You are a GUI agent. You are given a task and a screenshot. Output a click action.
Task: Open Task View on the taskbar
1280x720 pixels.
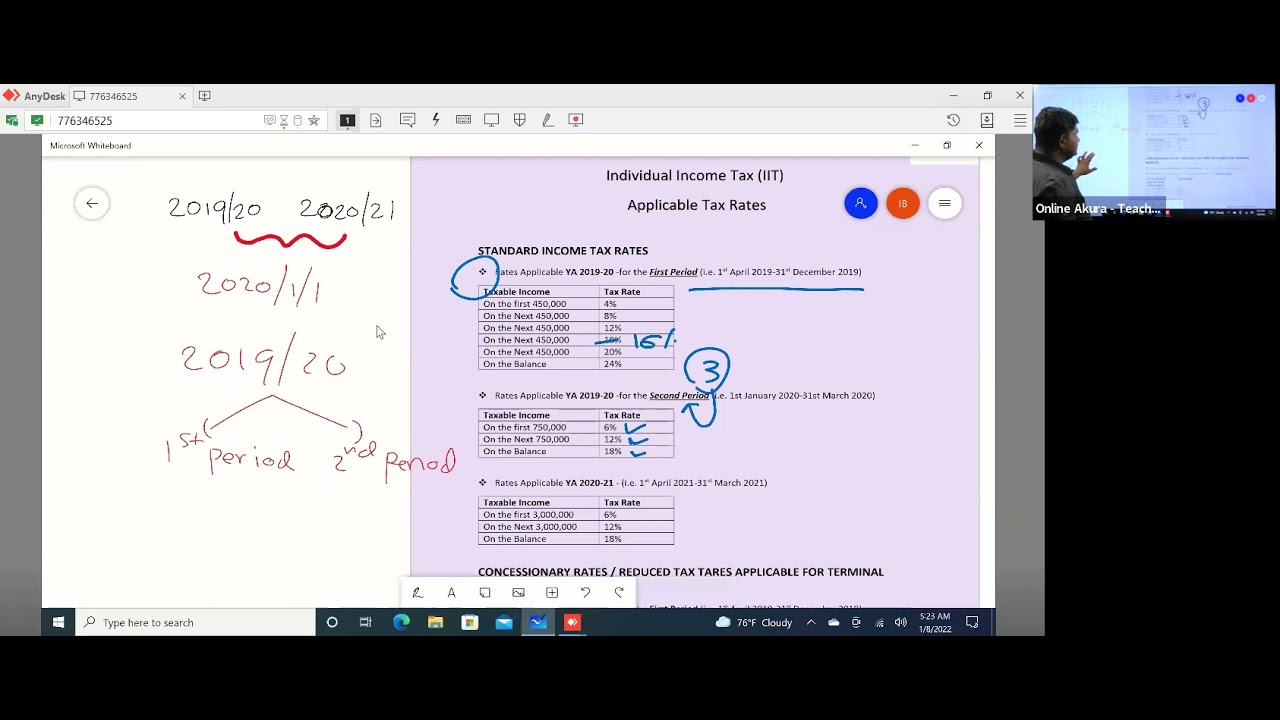tap(366, 622)
